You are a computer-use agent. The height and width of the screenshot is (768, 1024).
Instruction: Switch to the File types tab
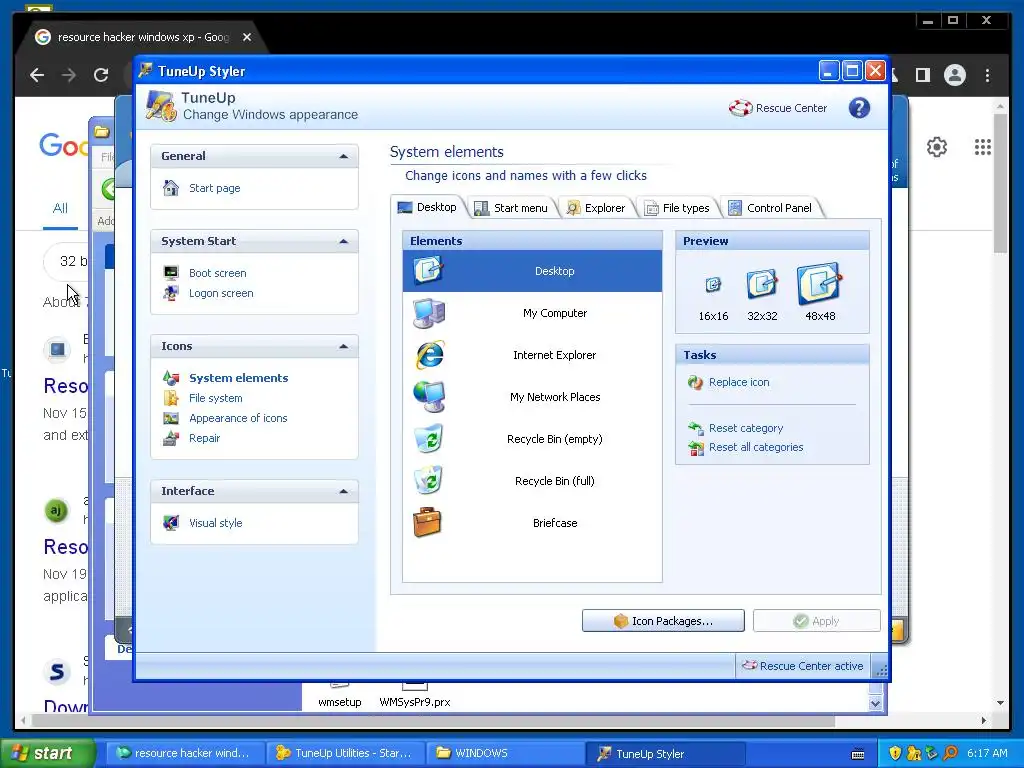point(677,208)
